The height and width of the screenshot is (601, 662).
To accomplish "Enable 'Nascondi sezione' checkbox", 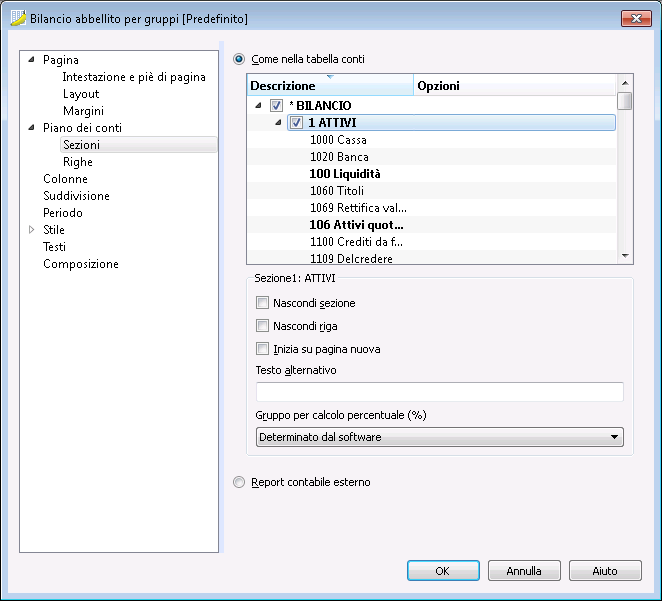I will click(263, 303).
